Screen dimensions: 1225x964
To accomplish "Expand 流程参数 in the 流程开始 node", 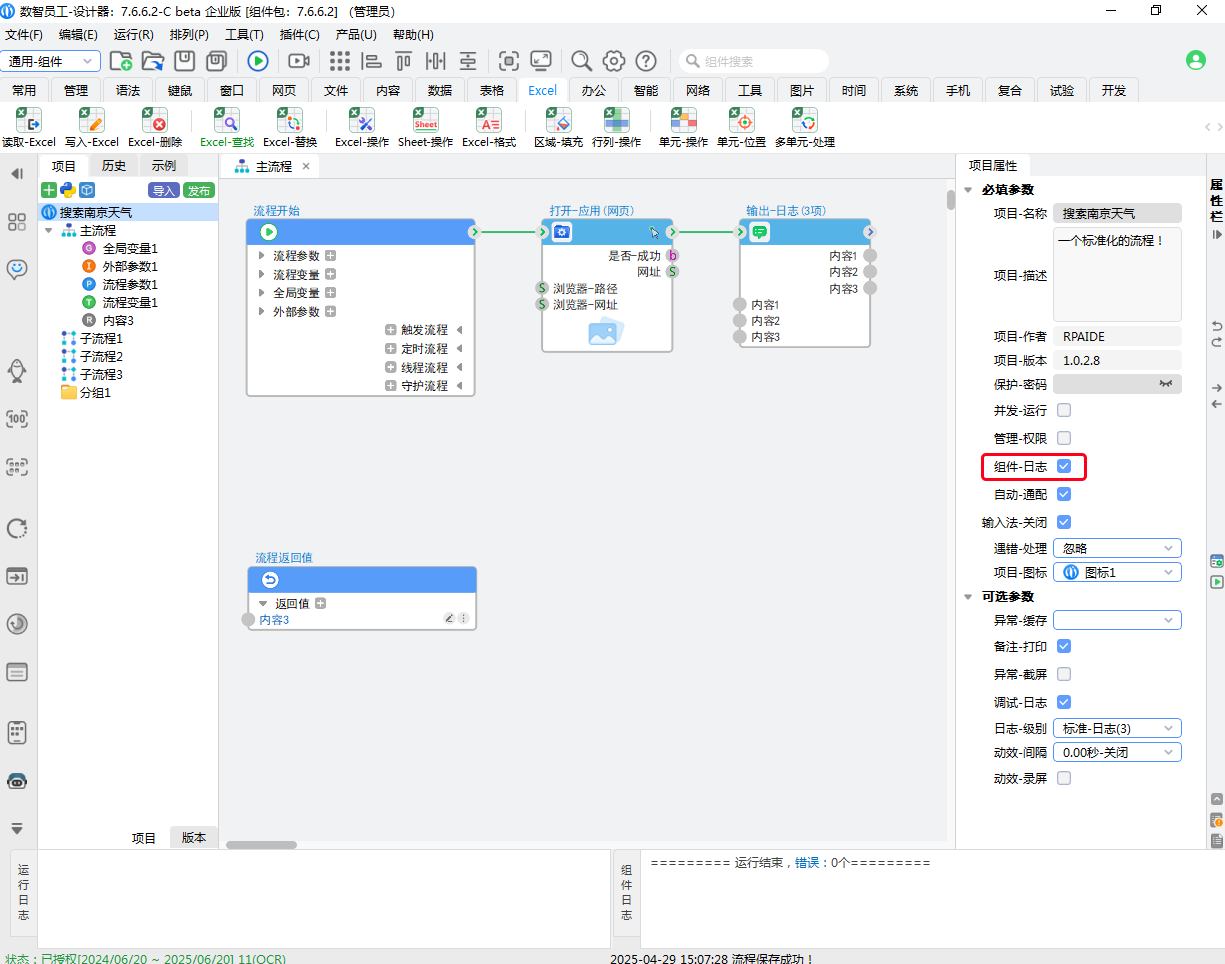I will [x=263, y=256].
